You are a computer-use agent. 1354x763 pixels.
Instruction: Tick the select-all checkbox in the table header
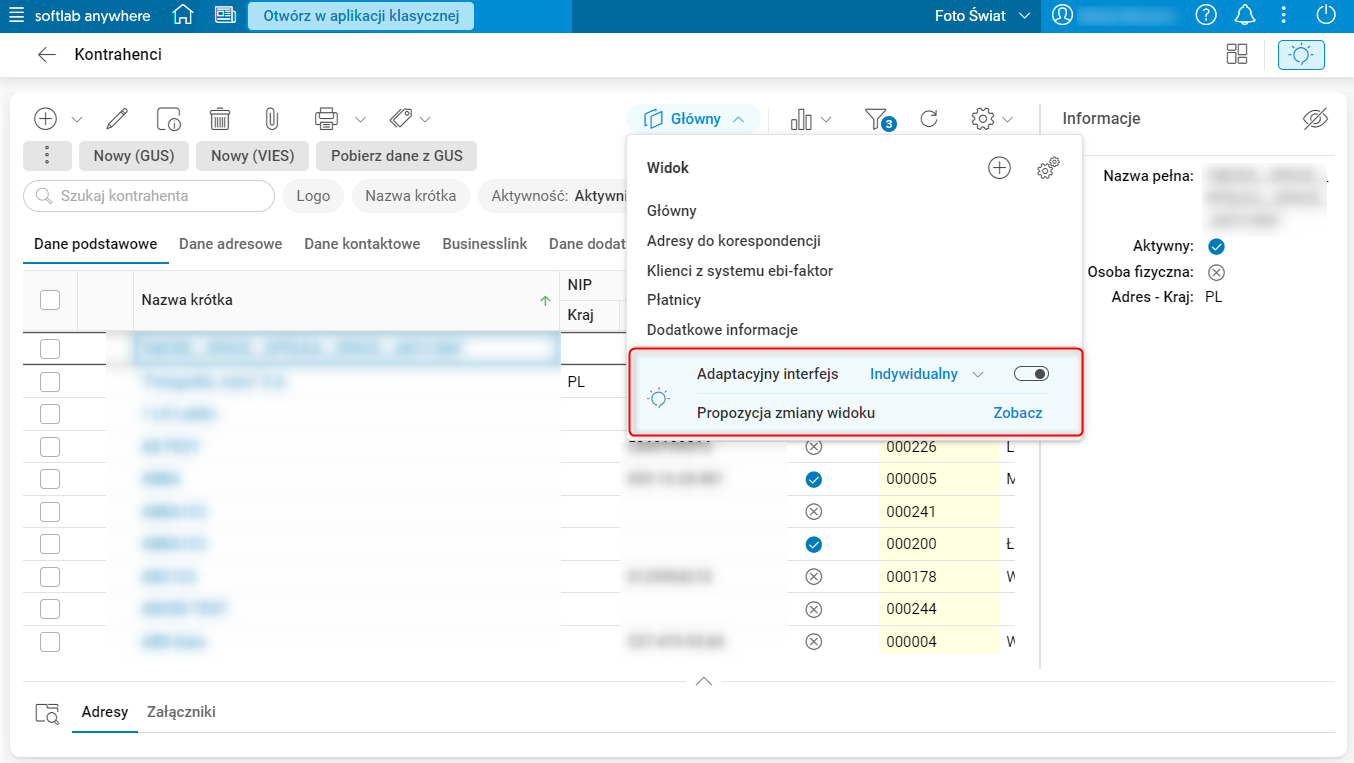tap(50, 300)
